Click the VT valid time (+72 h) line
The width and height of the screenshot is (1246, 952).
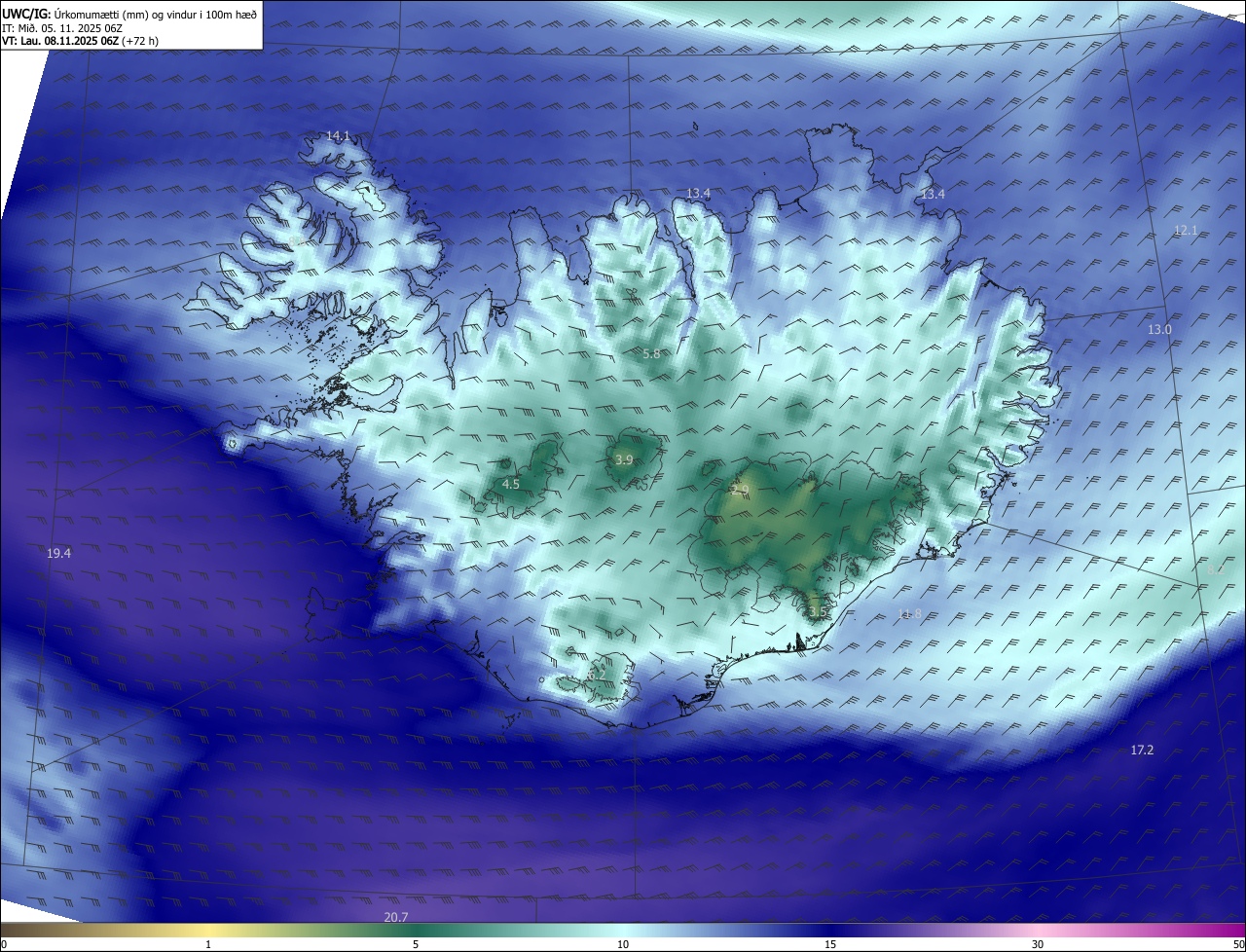click(x=80, y=41)
